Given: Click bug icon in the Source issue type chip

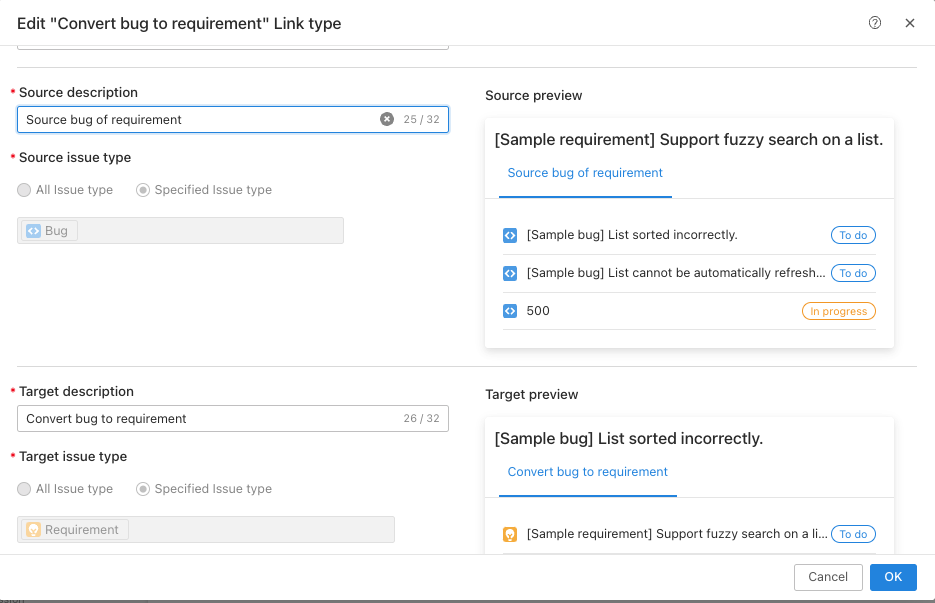Looking at the screenshot, I should (x=33, y=231).
